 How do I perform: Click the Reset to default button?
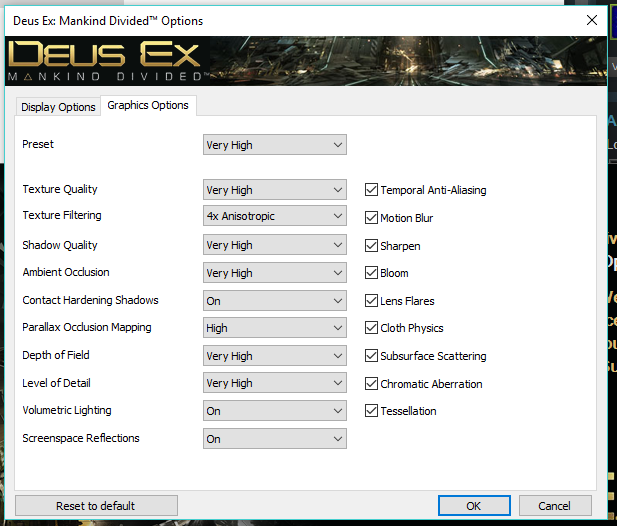click(x=96, y=506)
